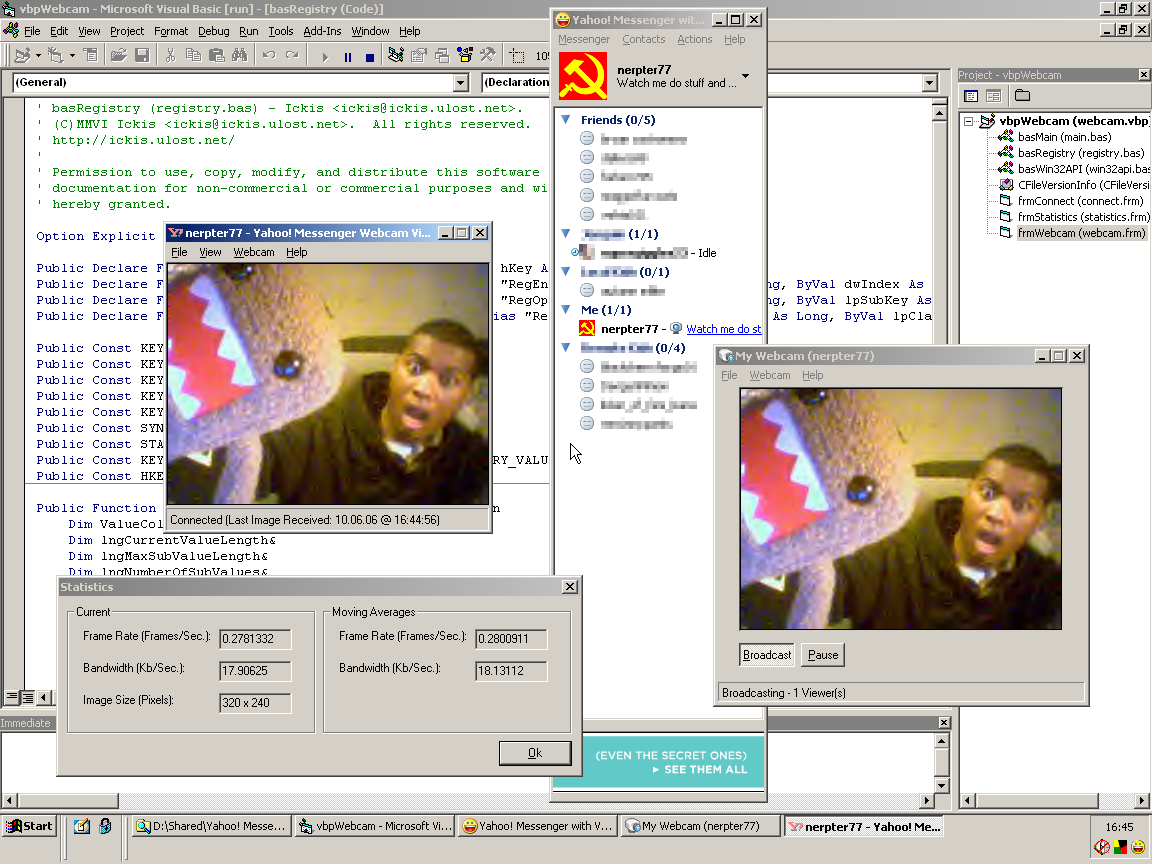Click the Add Standard EXE Project toolbar icon

click(22, 55)
